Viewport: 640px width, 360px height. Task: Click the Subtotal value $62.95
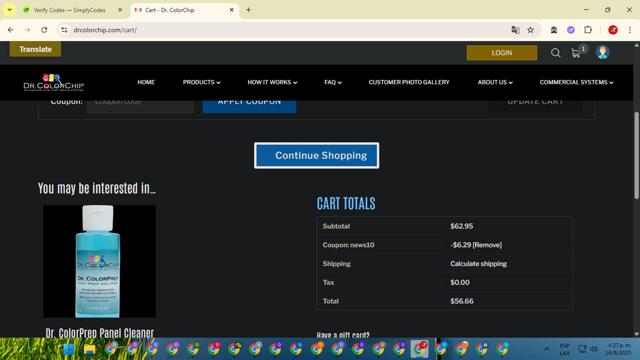click(462, 226)
